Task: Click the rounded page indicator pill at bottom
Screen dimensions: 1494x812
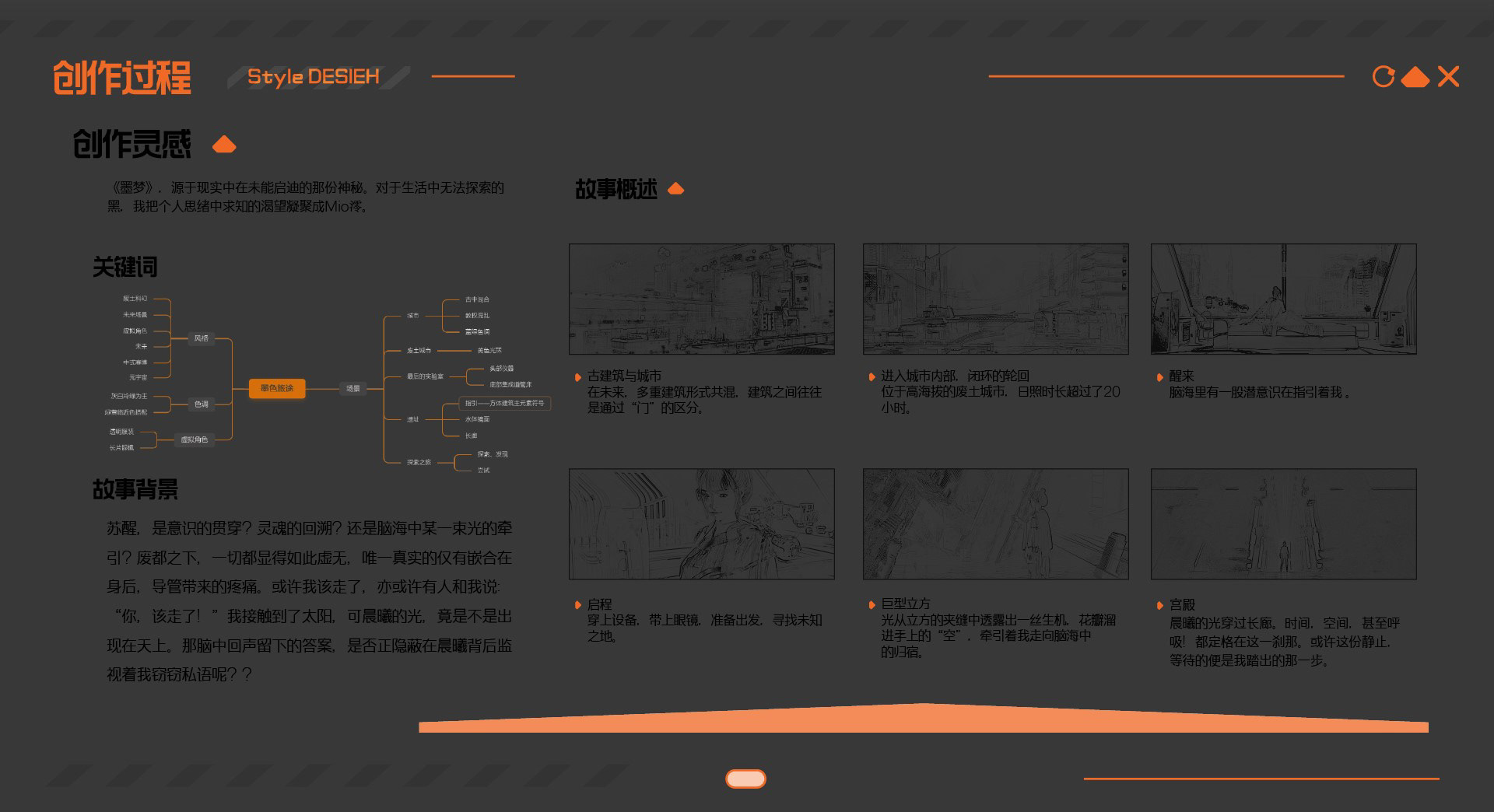Action: 745,779
